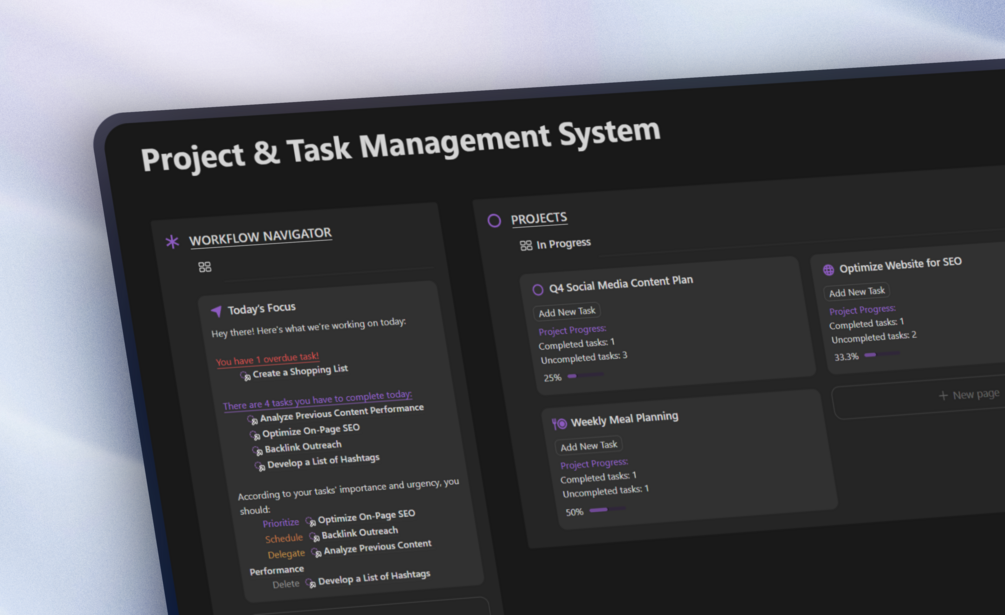Click the Weekly Meal Planning food icon
Screen dimensions: 1005x615
[560, 423]
